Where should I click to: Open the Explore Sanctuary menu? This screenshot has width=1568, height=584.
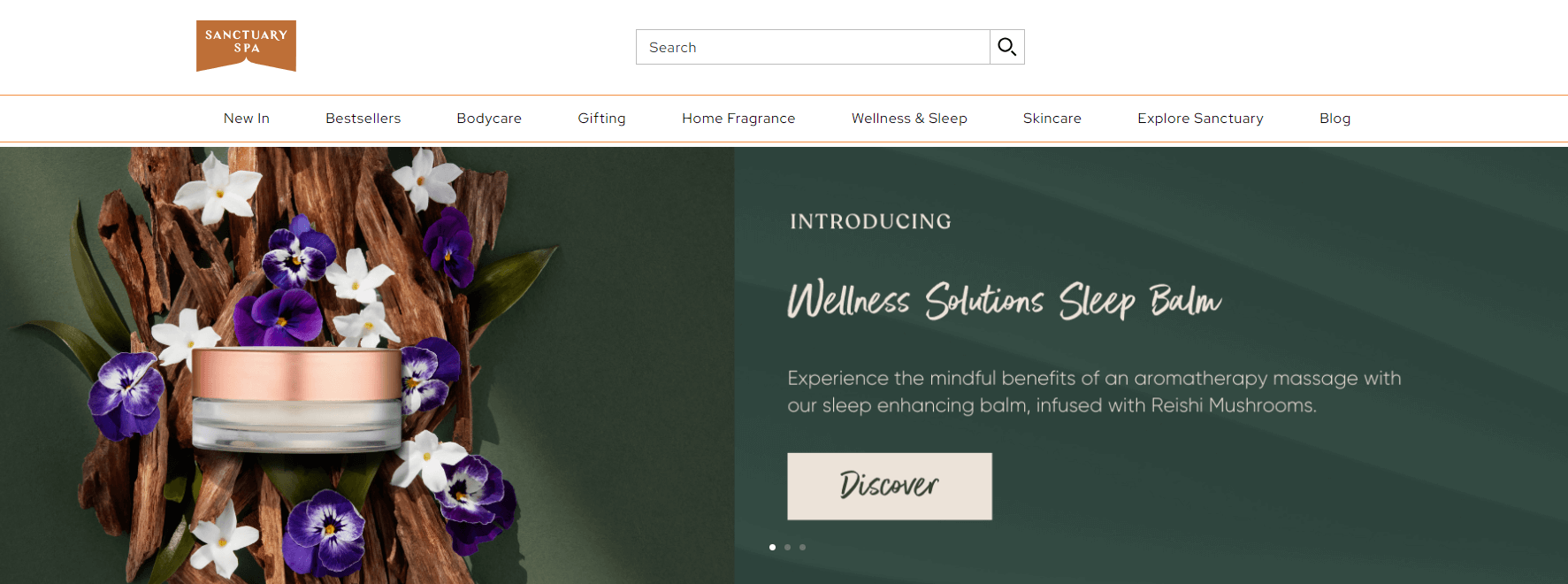point(1200,119)
